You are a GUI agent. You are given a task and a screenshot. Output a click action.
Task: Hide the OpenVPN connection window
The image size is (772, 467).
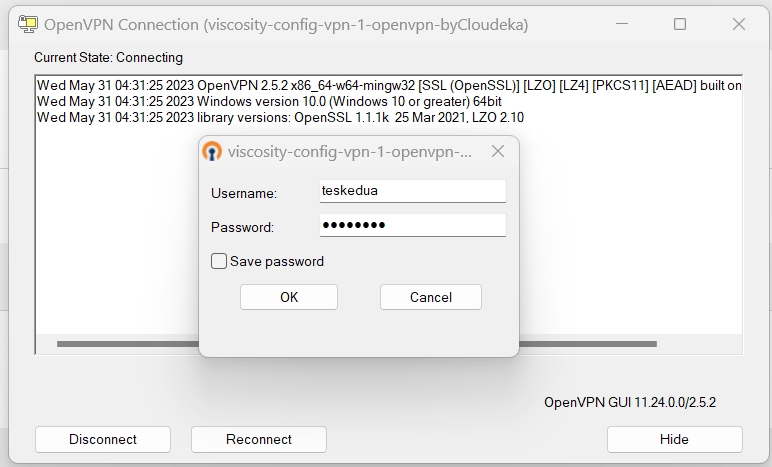[674, 439]
